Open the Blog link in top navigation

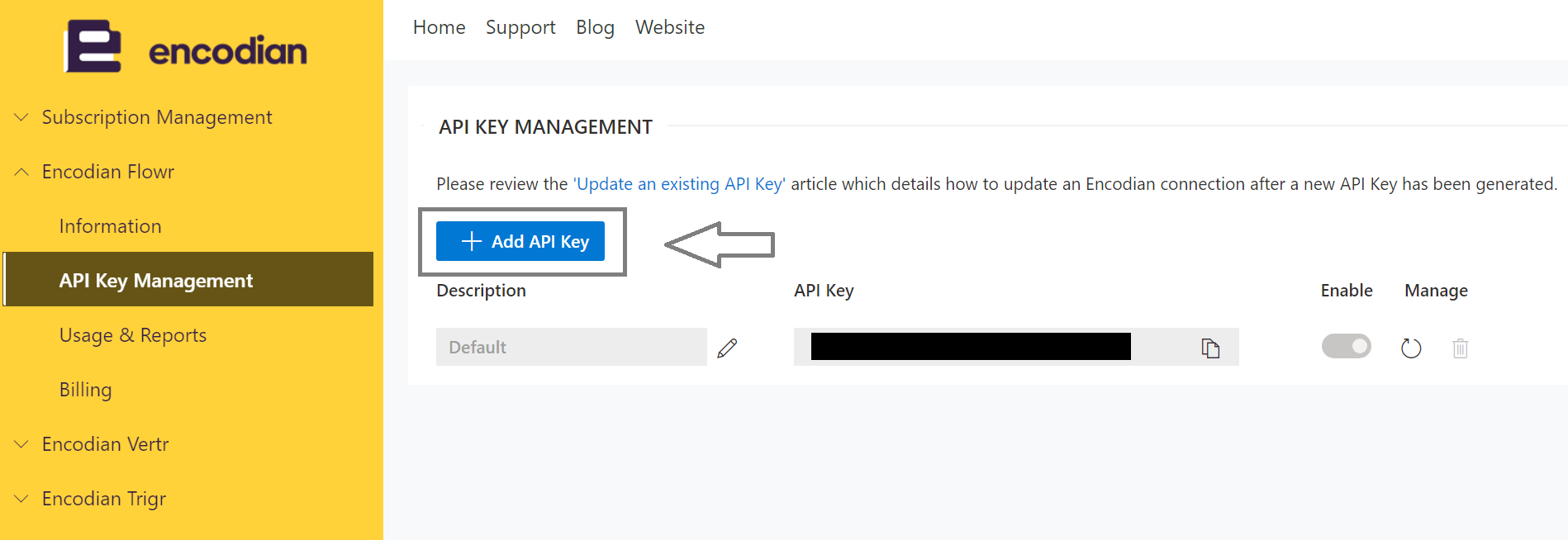pos(595,27)
